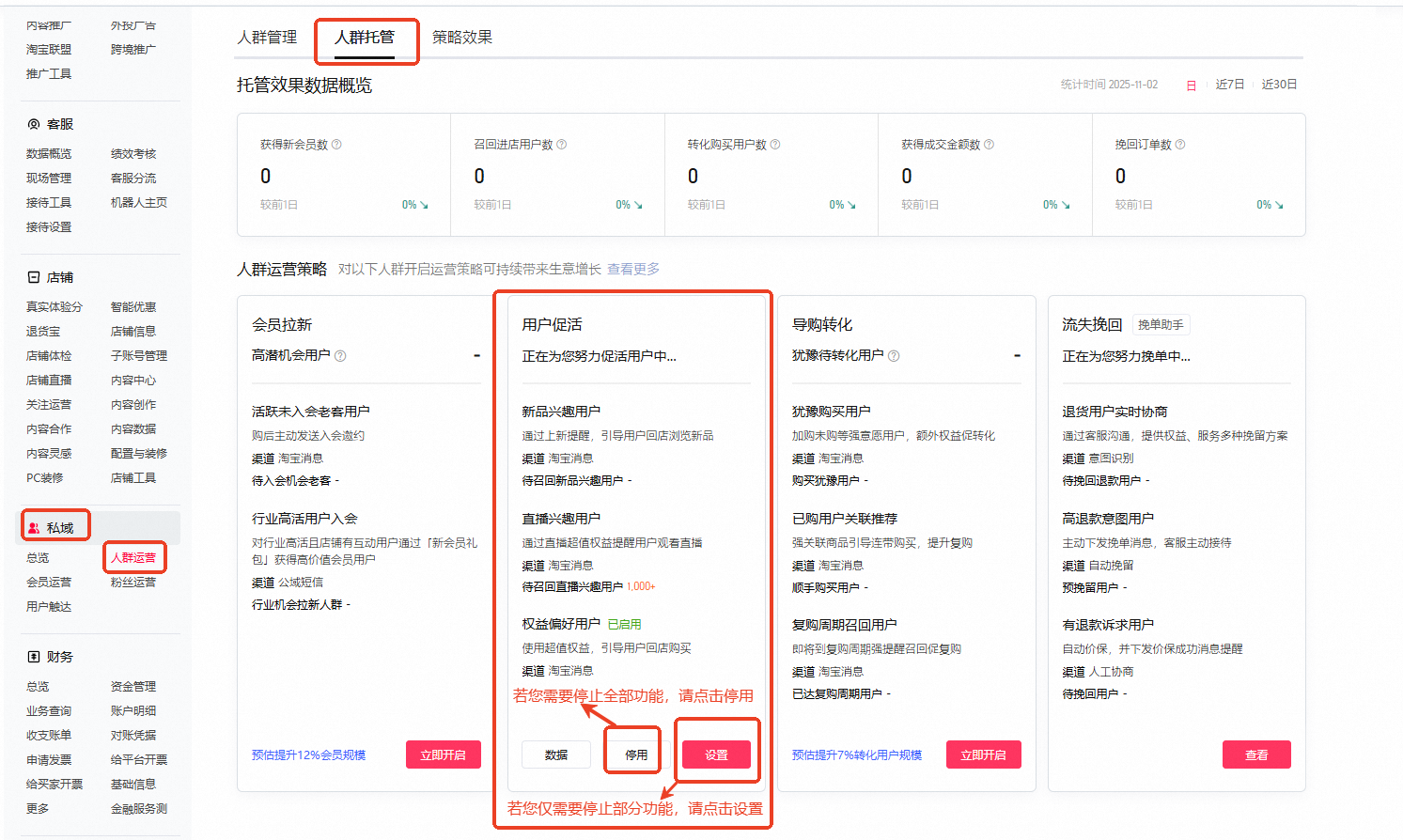Go to 跨境推广 in sidebar

click(133, 50)
